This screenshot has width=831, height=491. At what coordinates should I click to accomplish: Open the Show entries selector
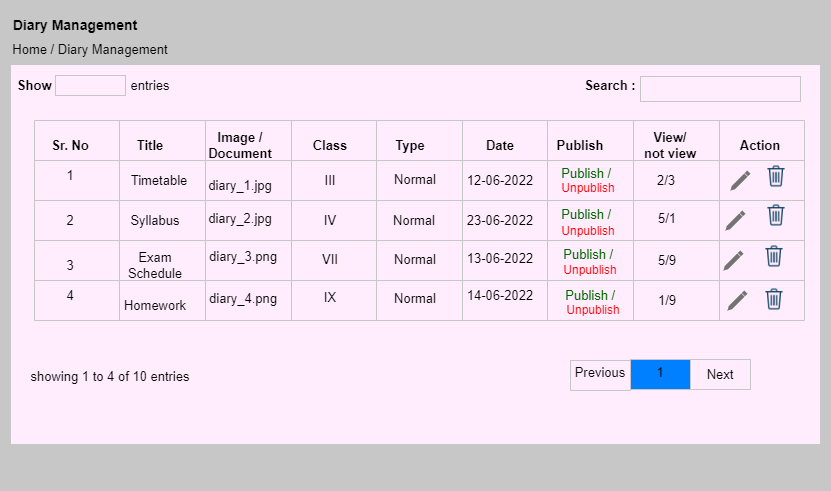coord(91,85)
